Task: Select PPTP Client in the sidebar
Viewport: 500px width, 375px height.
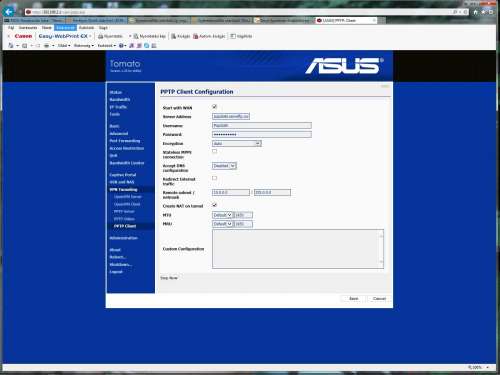Action: point(125,226)
